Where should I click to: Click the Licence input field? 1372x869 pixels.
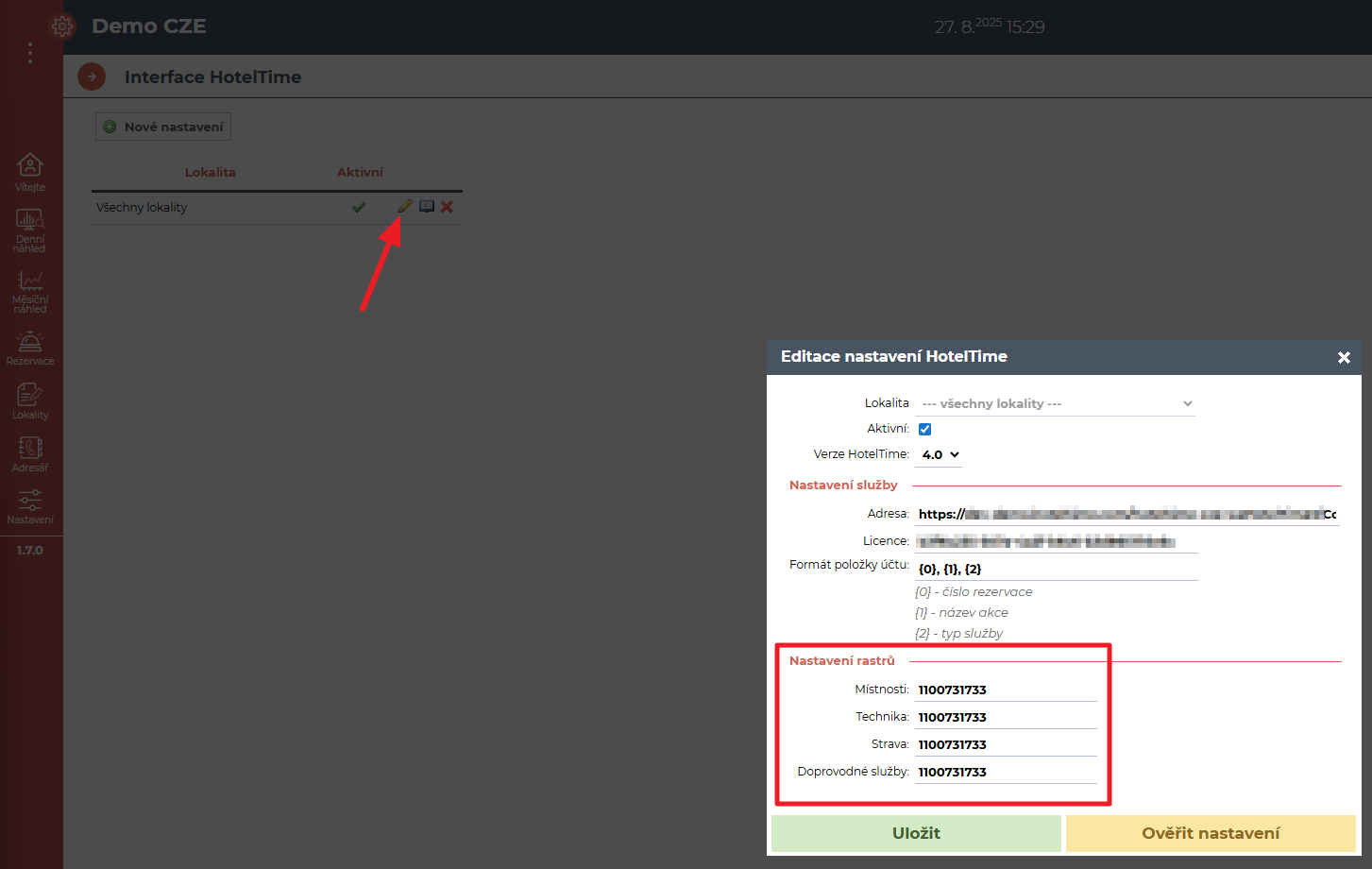(x=1057, y=541)
